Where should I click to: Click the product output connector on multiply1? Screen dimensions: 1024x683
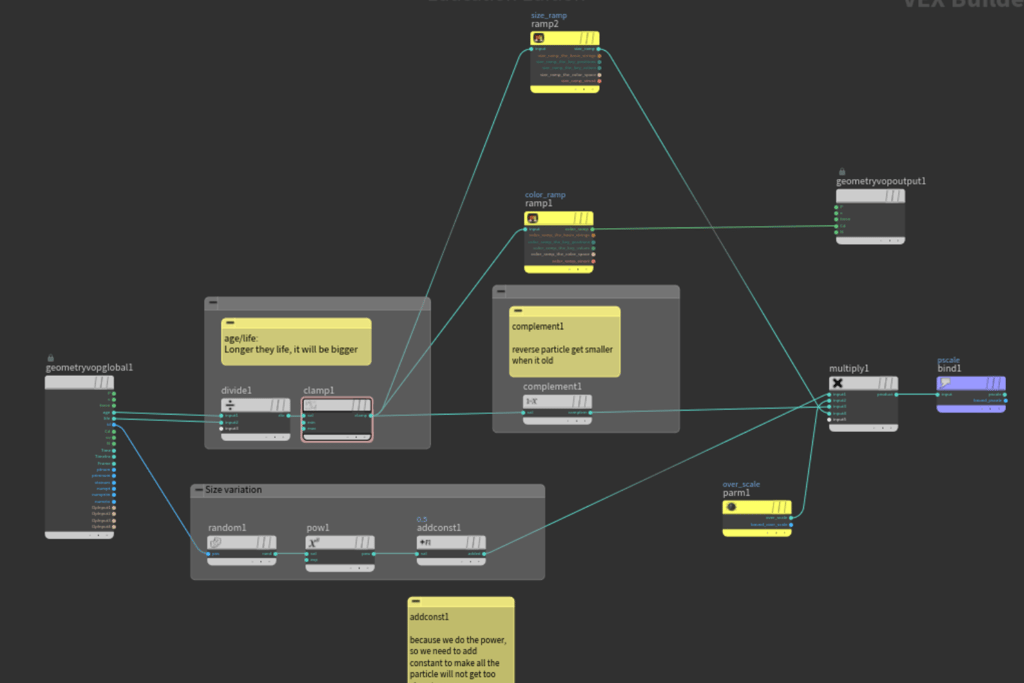pyautogui.click(x=896, y=394)
